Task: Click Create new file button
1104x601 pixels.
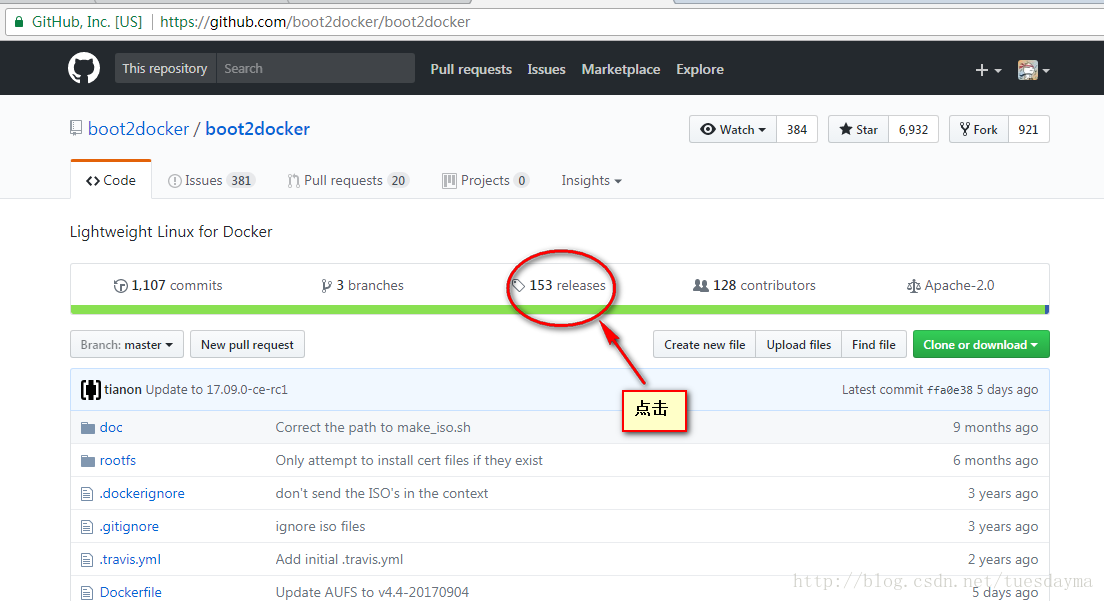Action: pyautogui.click(x=704, y=344)
